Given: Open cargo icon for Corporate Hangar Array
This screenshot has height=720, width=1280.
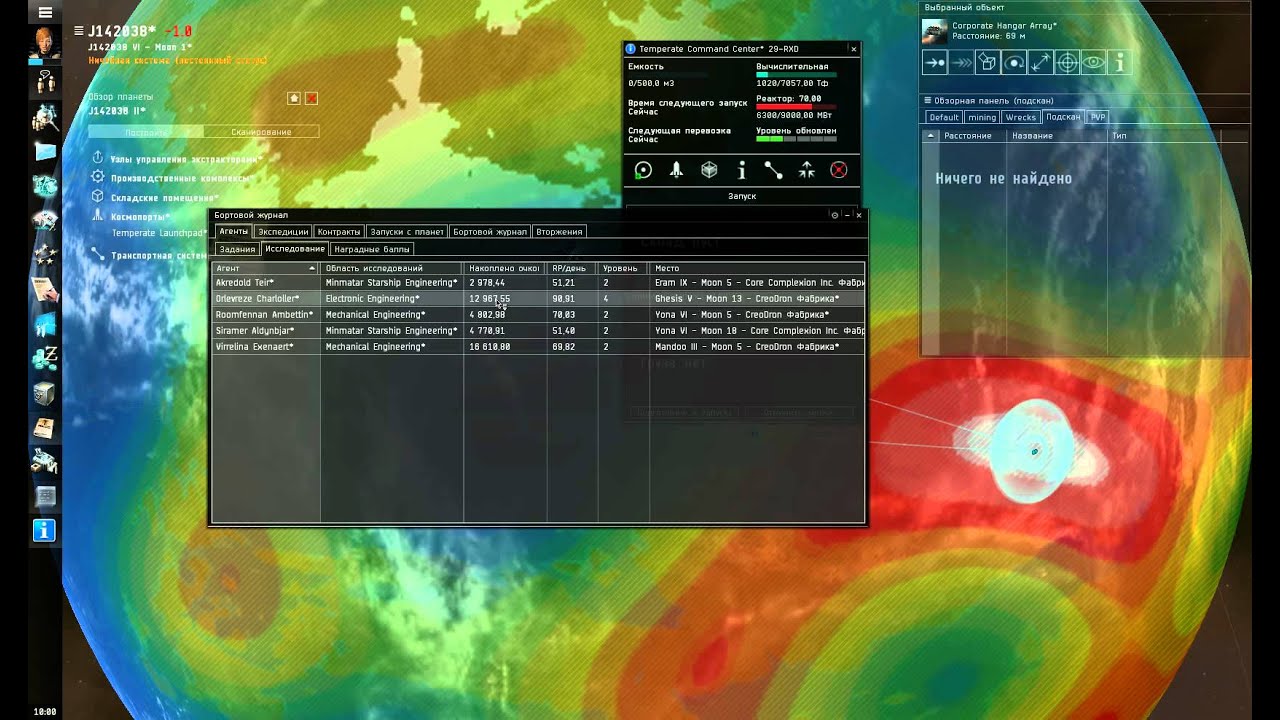Looking at the screenshot, I should pos(987,62).
